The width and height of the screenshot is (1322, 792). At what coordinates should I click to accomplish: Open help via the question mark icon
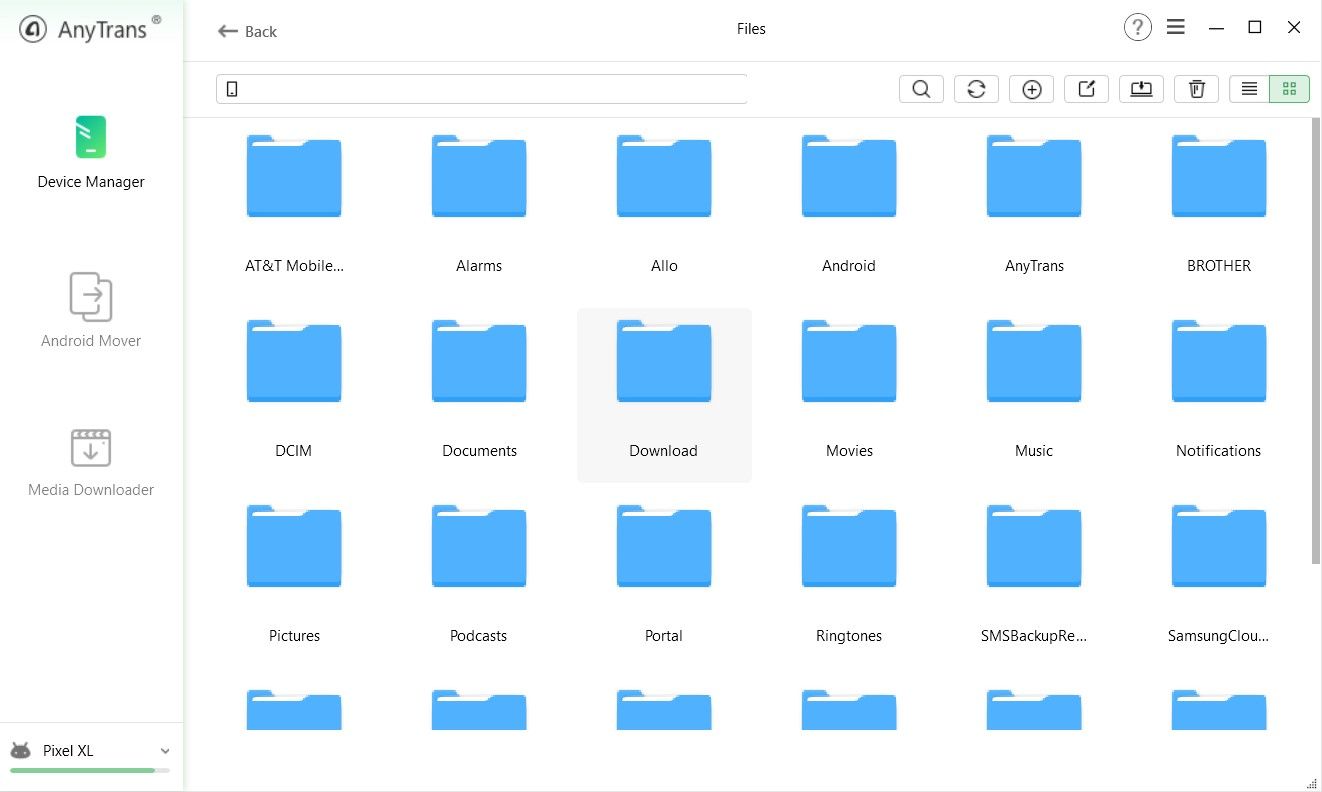(x=1137, y=27)
